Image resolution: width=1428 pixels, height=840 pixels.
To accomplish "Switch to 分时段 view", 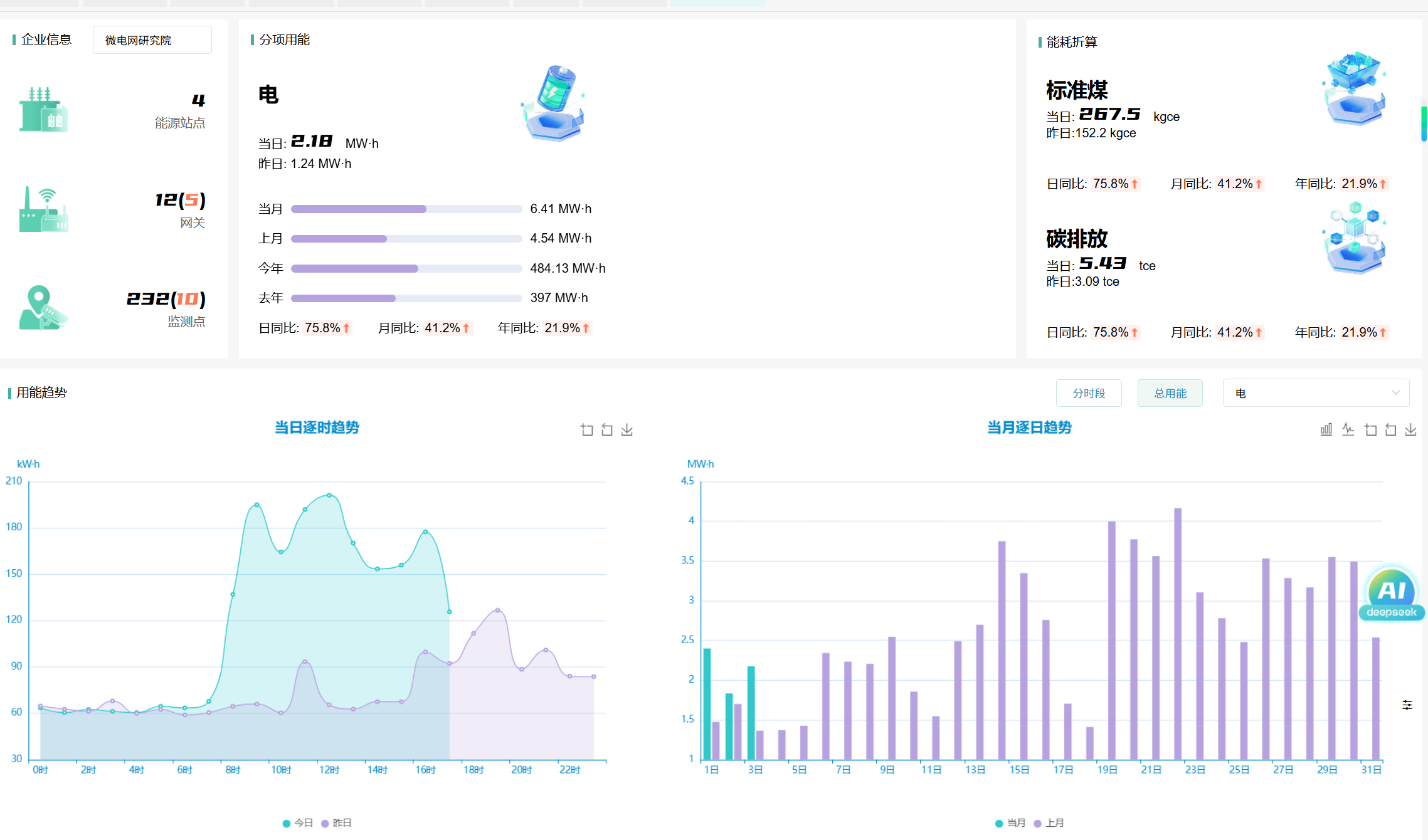I will coord(1088,393).
